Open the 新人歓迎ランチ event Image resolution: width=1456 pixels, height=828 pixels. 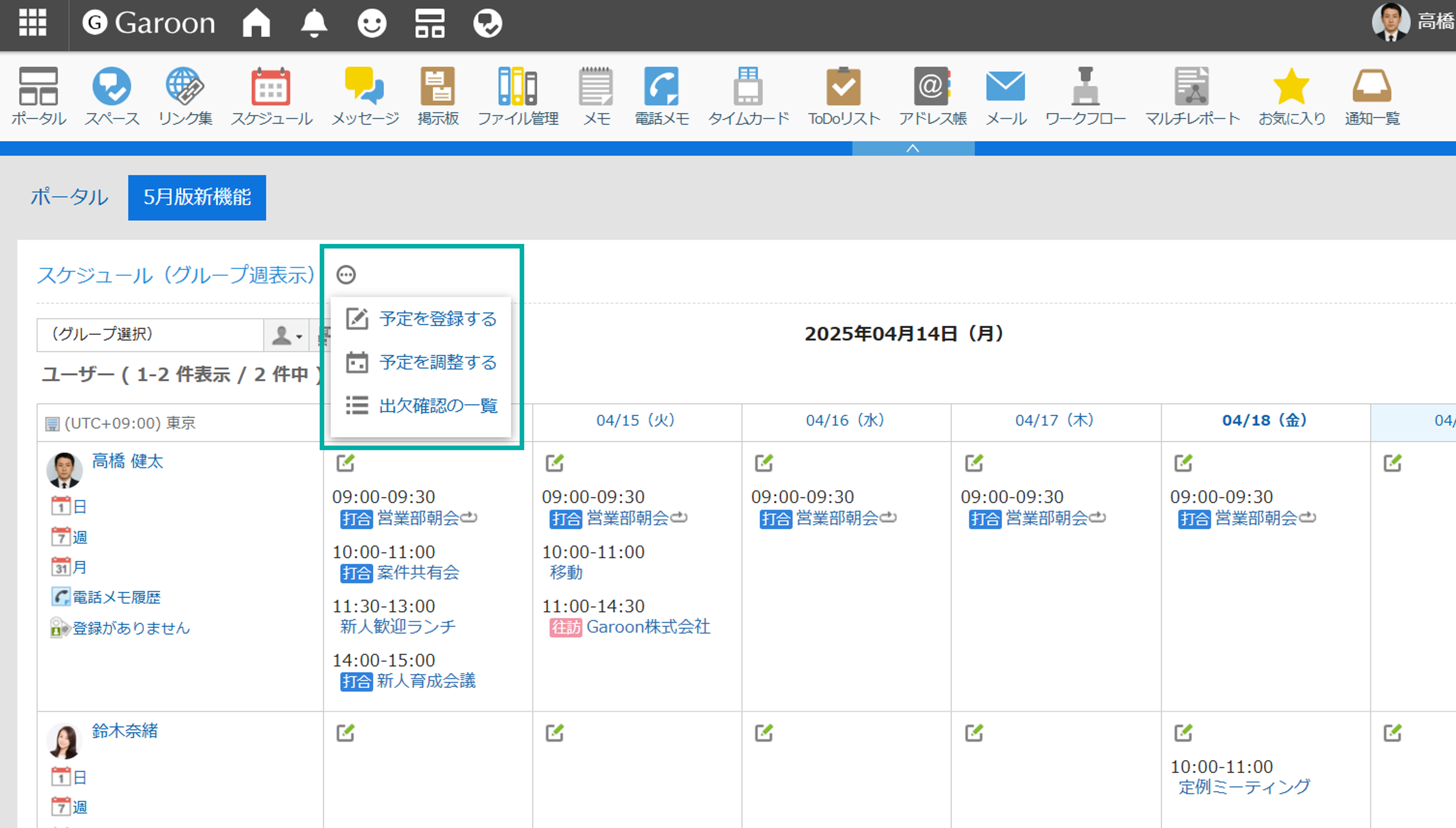398,626
